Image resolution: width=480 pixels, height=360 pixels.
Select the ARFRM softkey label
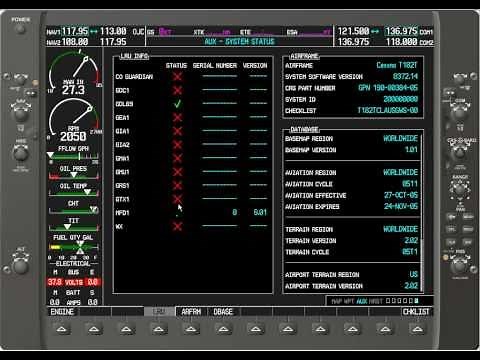tap(191, 312)
